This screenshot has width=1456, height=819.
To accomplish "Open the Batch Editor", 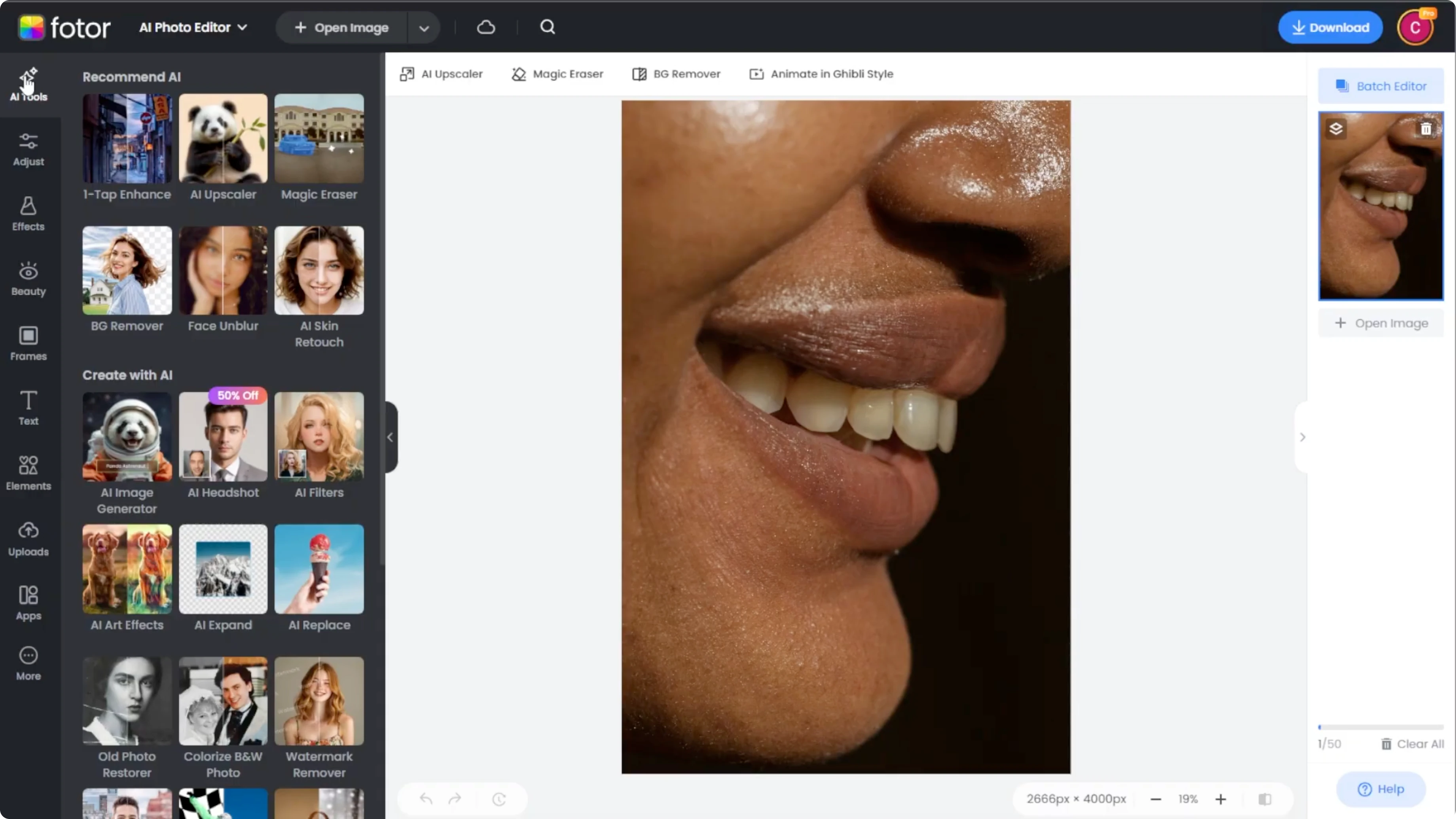I will coord(1381,86).
